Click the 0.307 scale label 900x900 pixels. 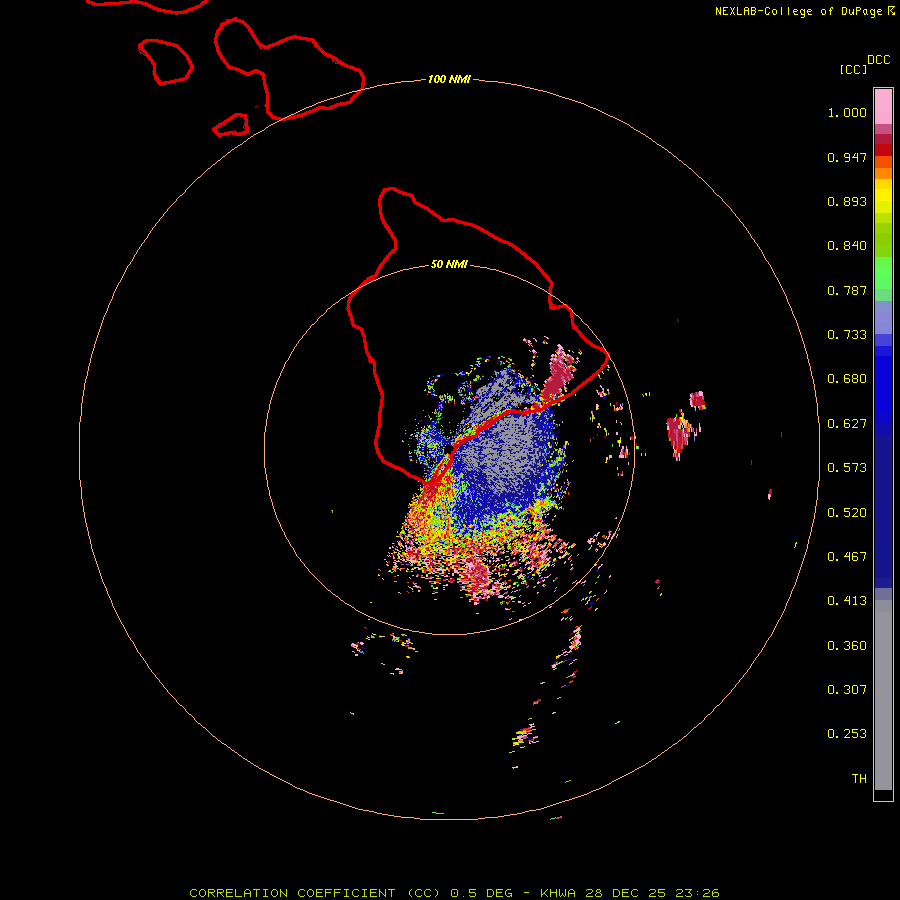point(847,690)
